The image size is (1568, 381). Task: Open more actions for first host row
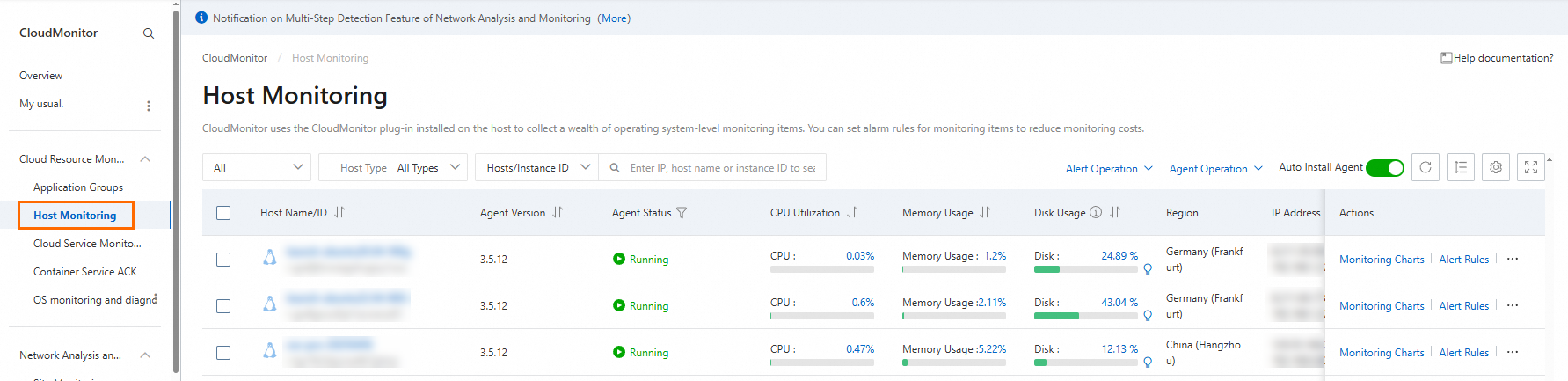coord(1513,259)
